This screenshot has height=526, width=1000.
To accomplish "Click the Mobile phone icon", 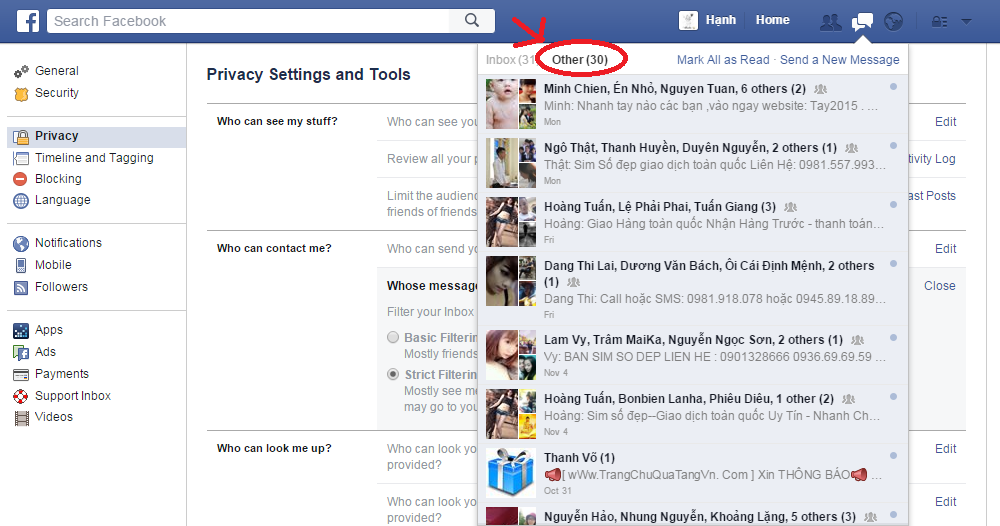I will tap(21, 265).
